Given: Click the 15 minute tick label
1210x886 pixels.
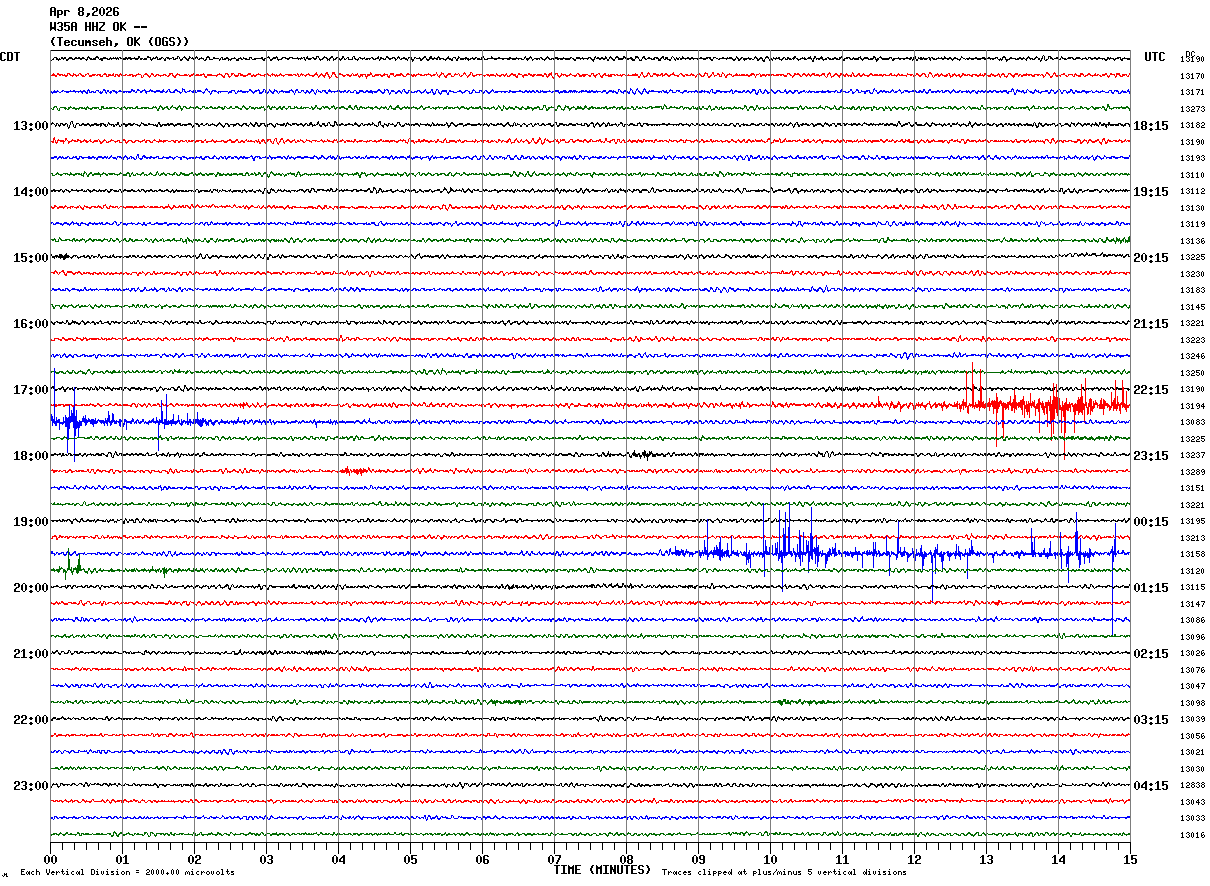Looking at the screenshot, I should point(1130,859).
